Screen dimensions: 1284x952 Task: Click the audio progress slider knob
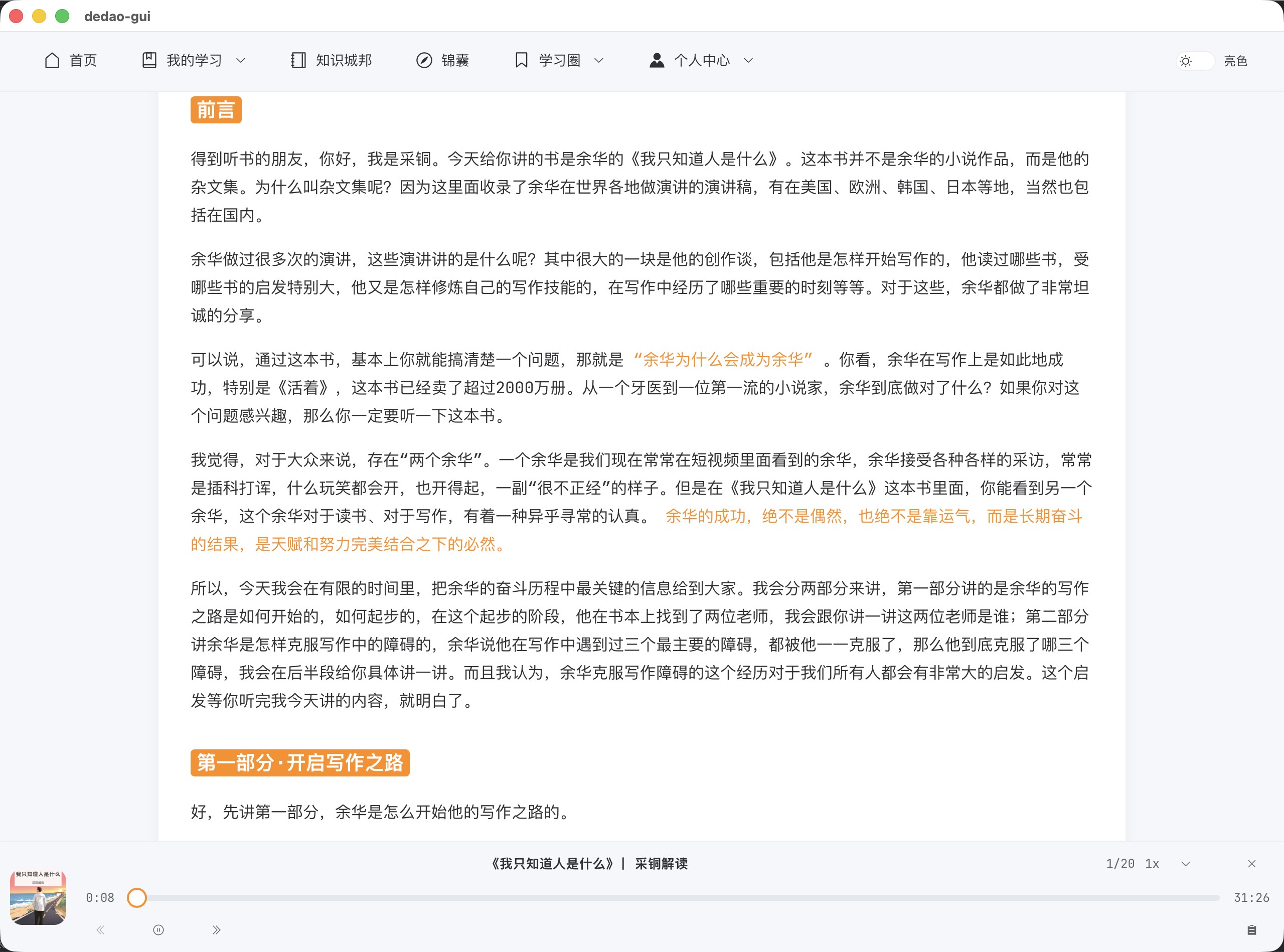coord(136,897)
